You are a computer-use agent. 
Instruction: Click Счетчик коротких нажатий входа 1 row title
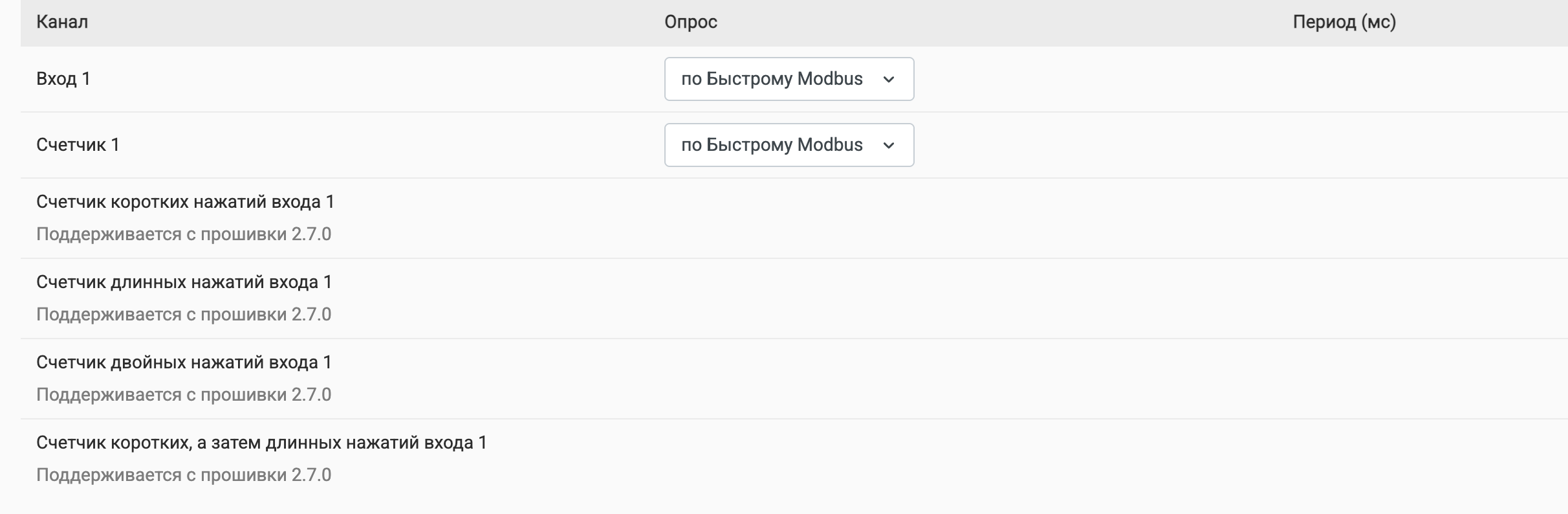click(x=185, y=202)
